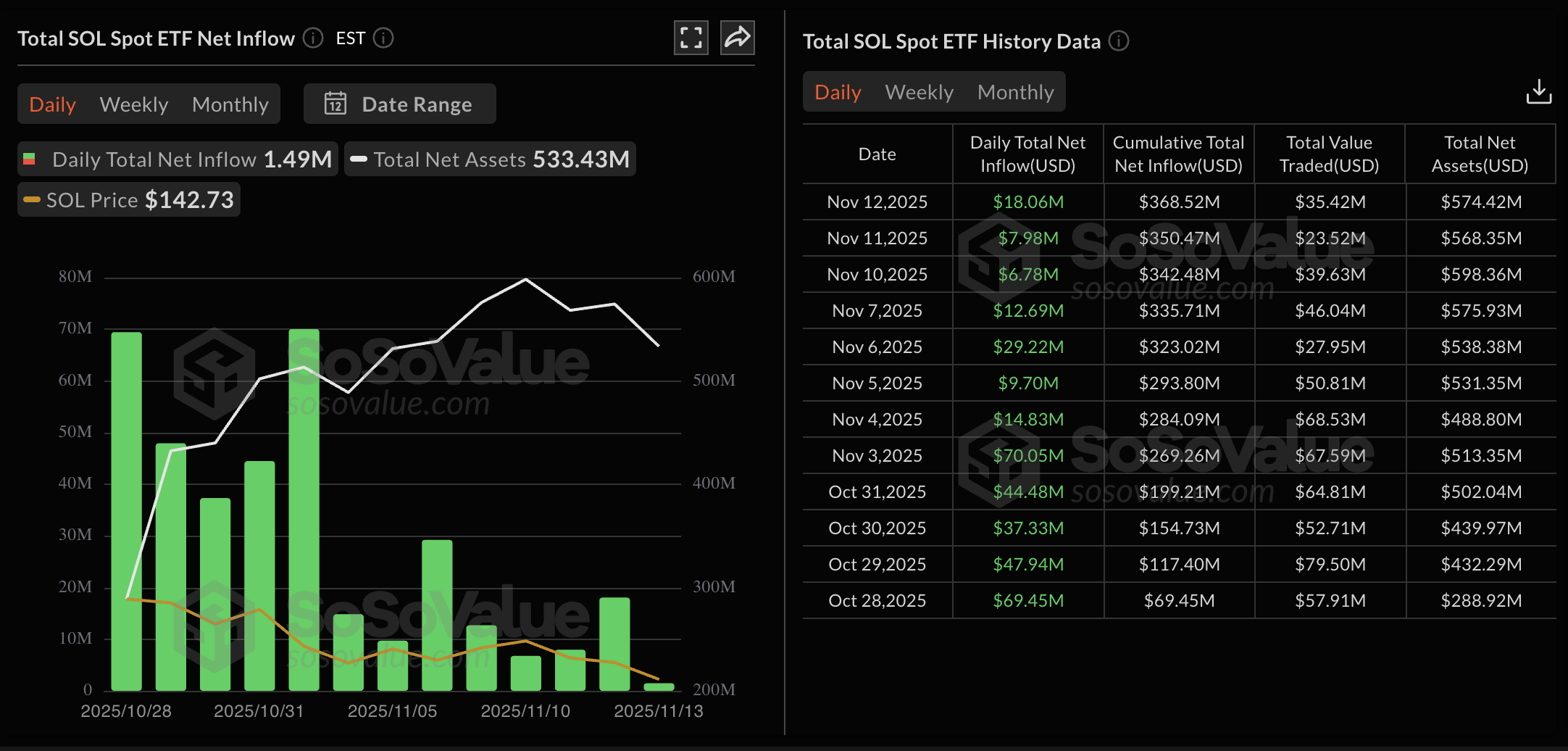Click the info icon next to EST
This screenshot has height=751, width=1568.
(x=384, y=38)
